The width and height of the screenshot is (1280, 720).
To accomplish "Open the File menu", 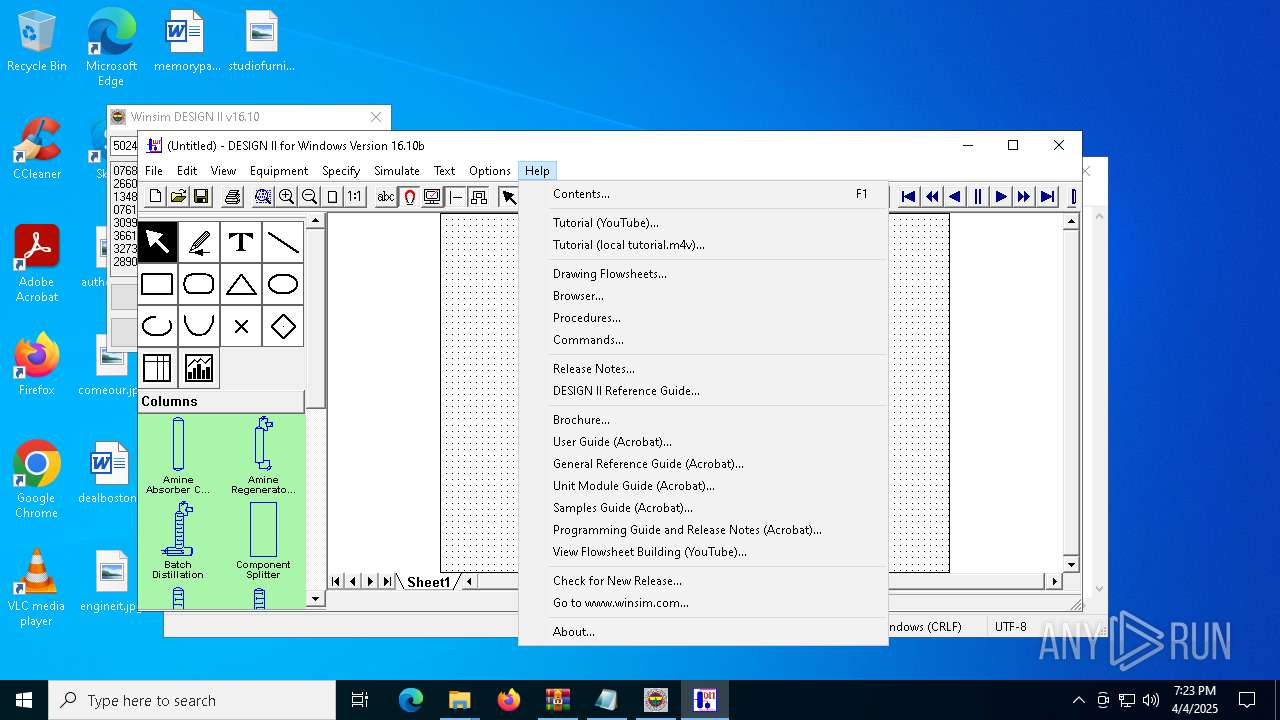I will point(154,171).
